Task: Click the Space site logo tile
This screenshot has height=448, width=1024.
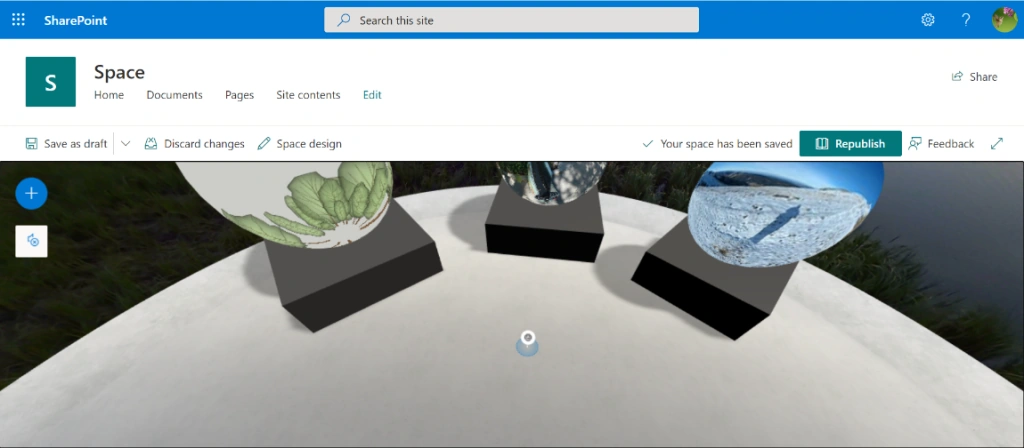Action: 50,82
